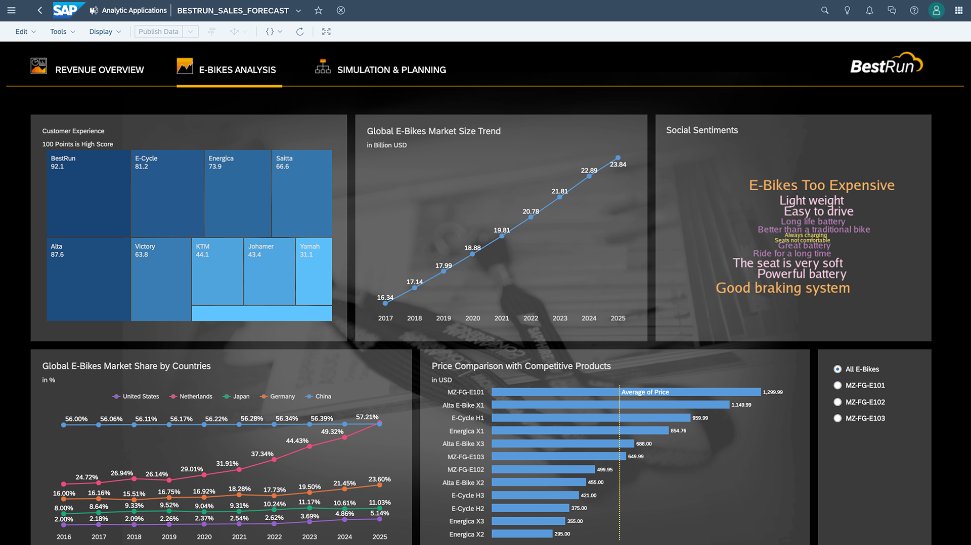Screen dimensions: 971x545
Task: Click the Victory 63.8 treemap tile
Action: coord(161,279)
